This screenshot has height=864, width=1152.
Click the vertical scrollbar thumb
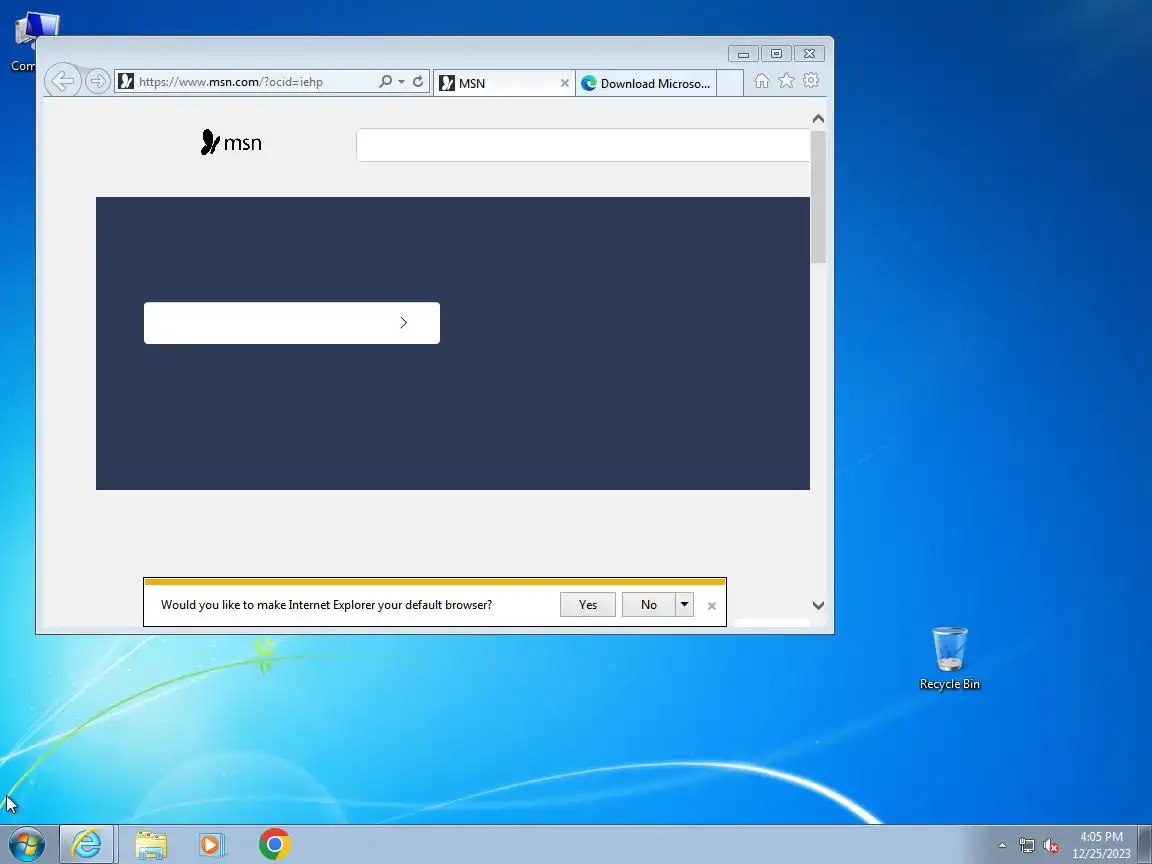[x=818, y=197]
